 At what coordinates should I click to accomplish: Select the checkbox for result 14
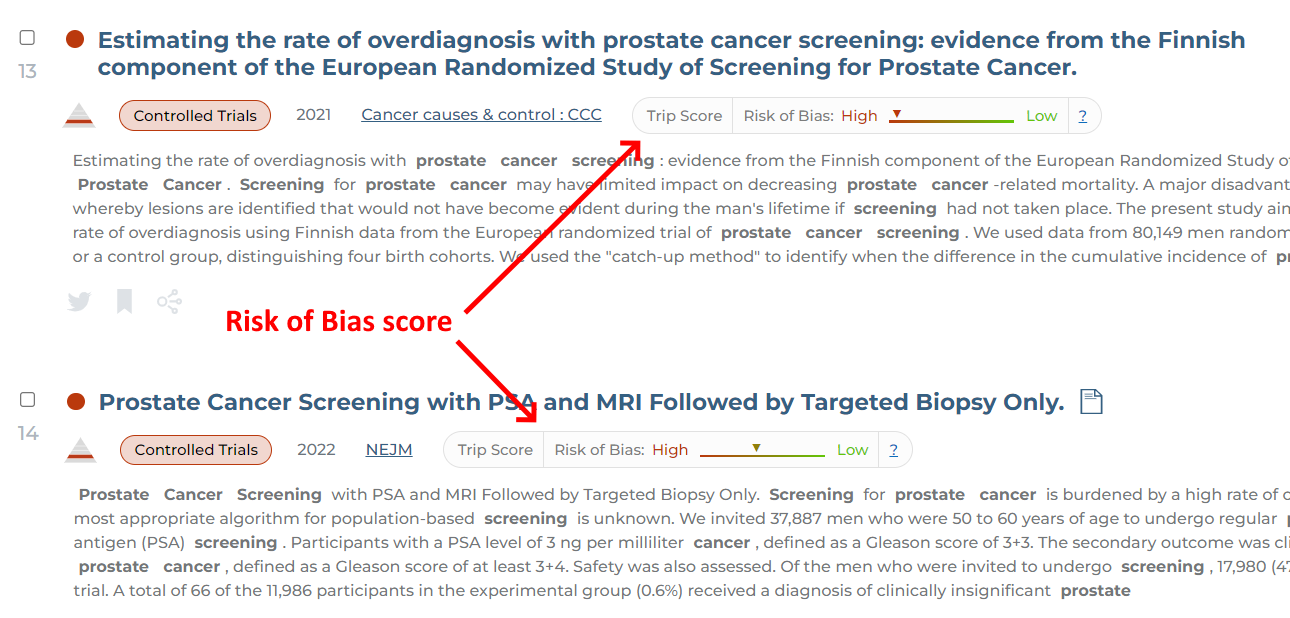[28, 399]
